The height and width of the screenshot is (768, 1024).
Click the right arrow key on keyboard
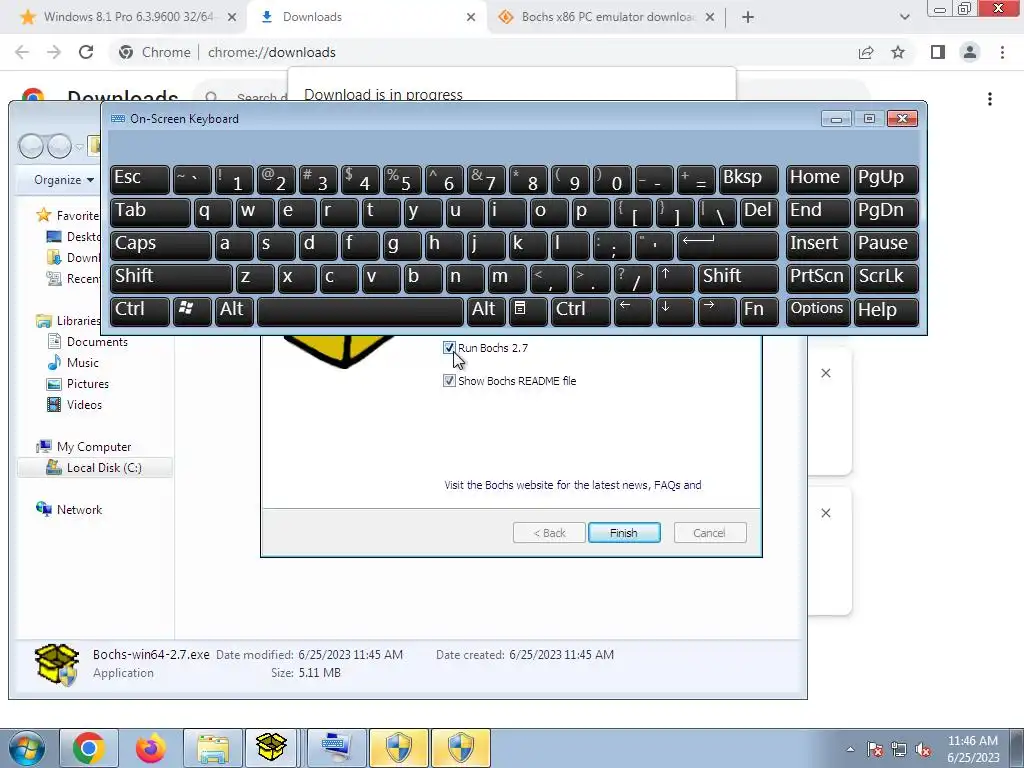(717, 310)
